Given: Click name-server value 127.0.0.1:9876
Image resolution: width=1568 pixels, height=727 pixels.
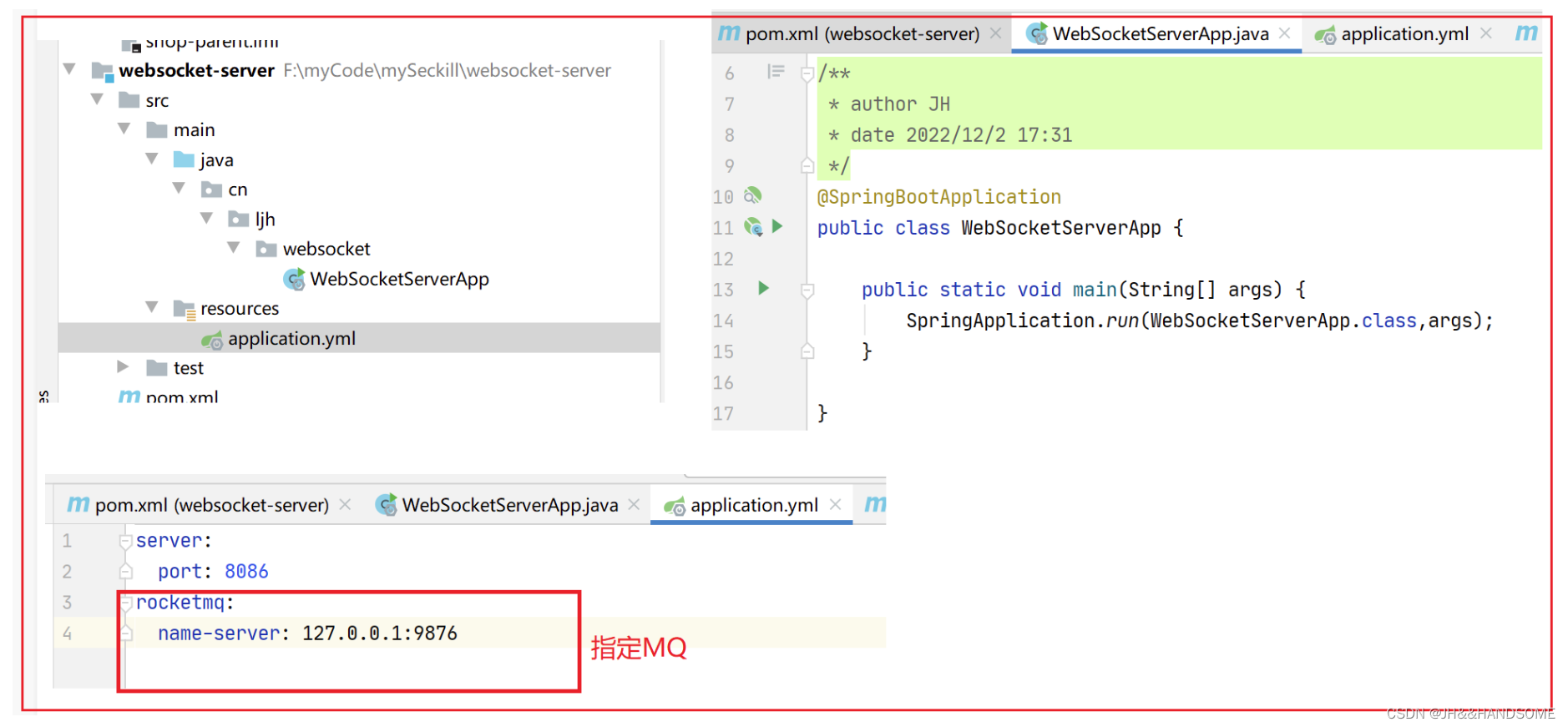Looking at the screenshot, I should [x=380, y=634].
